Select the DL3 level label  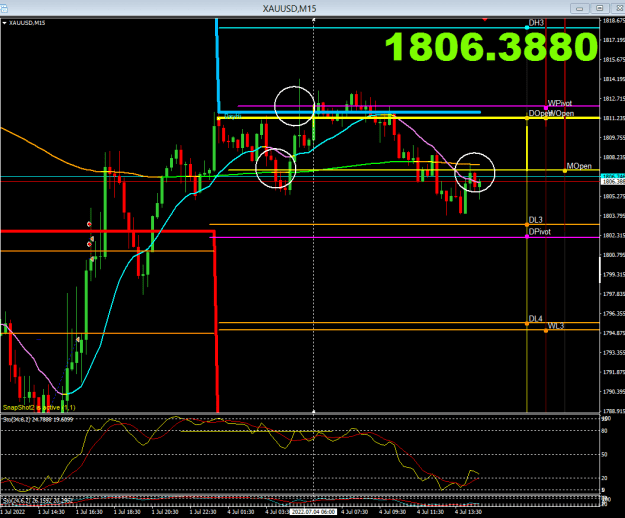[x=536, y=220]
